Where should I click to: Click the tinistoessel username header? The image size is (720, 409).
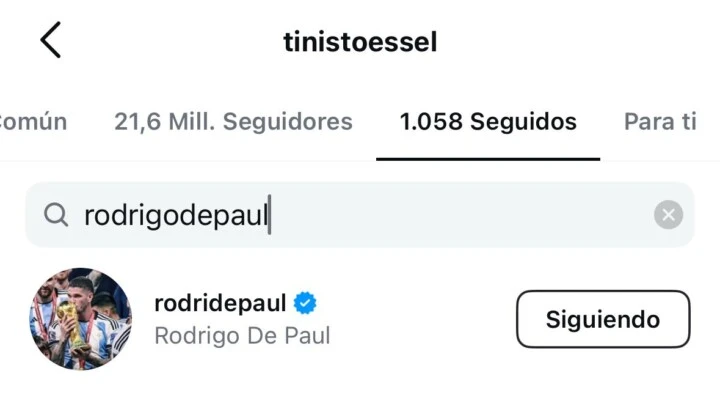(360, 42)
